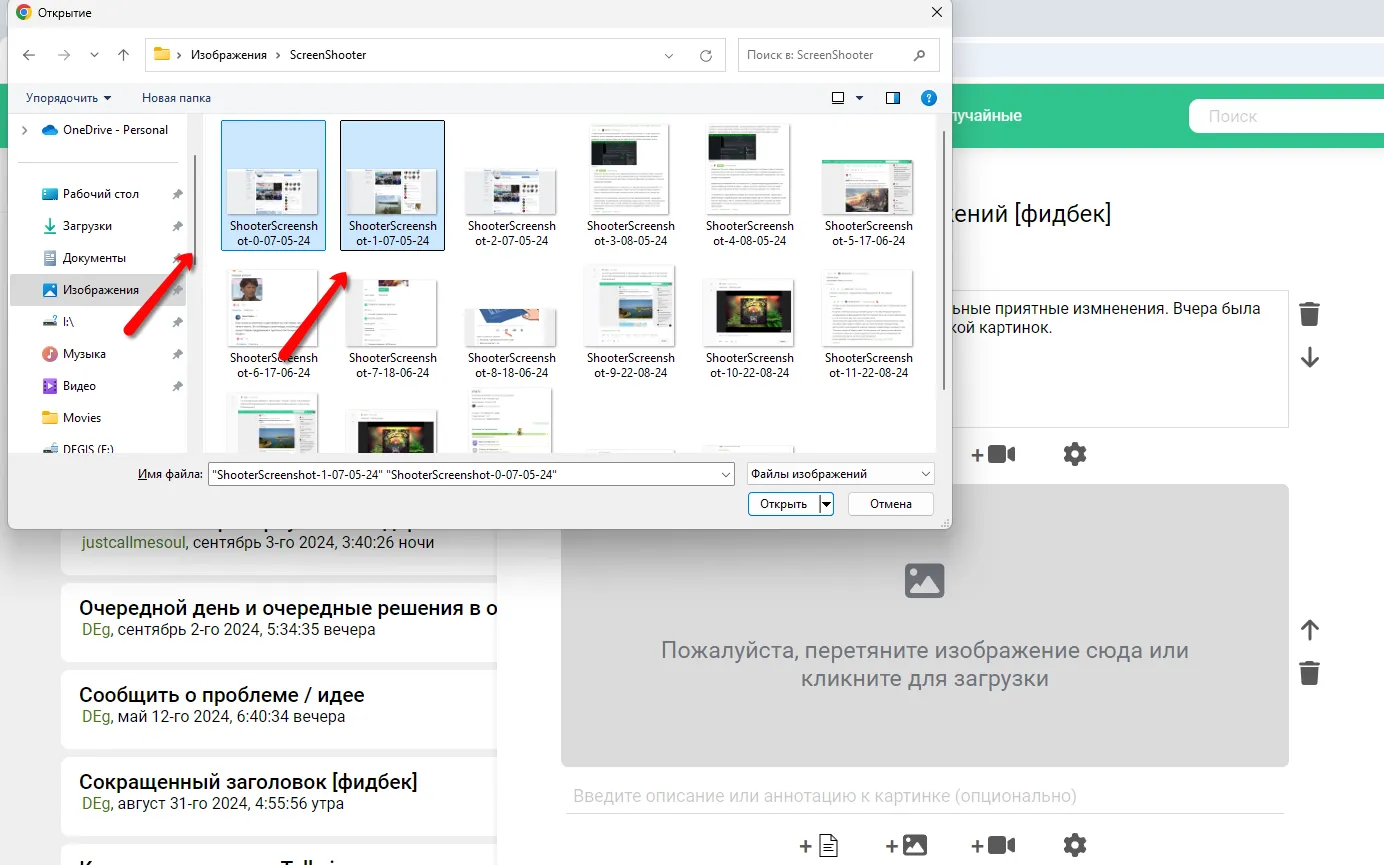Add image block icon at bottom
The width and height of the screenshot is (1384, 865).
click(x=906, y=846)
